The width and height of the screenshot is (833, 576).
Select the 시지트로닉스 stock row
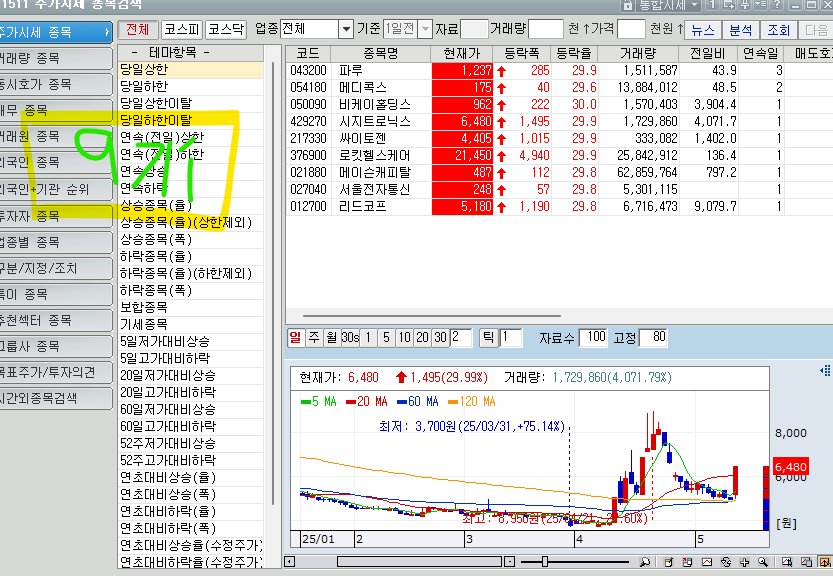[x=559, y=122]
